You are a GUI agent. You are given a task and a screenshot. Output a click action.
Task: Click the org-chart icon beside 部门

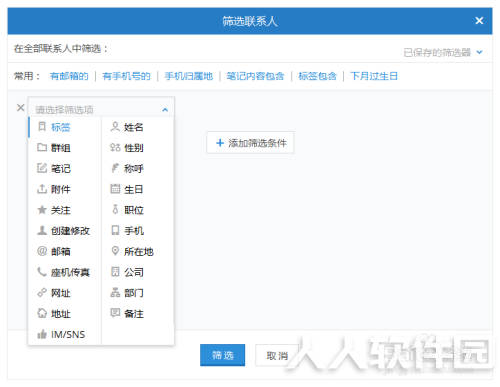pyautogui.click(x=115, y=293)
